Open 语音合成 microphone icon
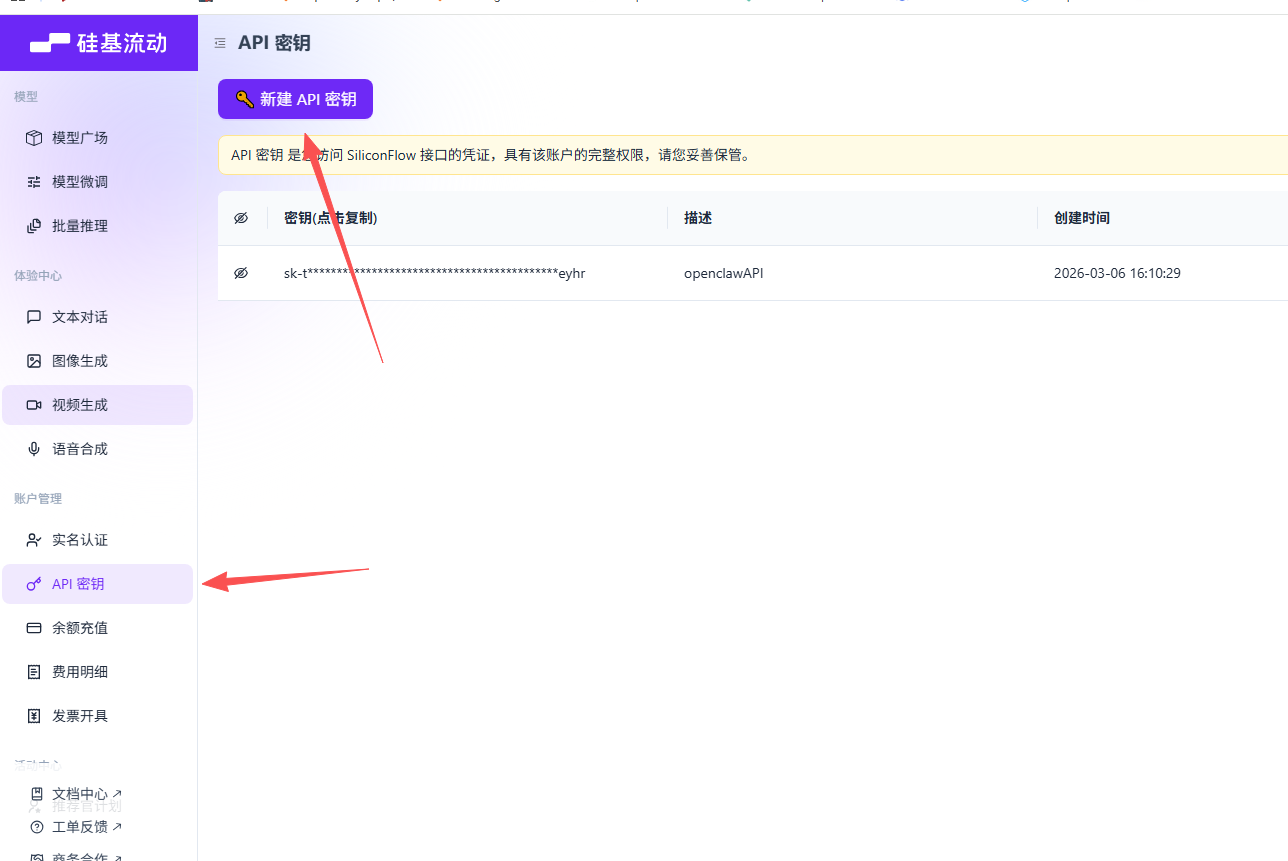 34,449
